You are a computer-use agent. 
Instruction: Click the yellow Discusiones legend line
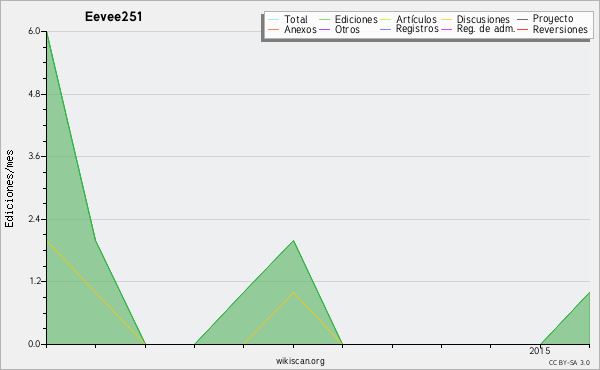pos(446,20)
